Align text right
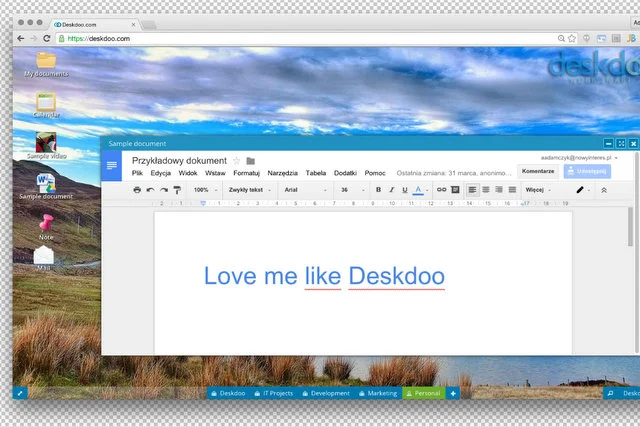640x427 pixels. 499,190
